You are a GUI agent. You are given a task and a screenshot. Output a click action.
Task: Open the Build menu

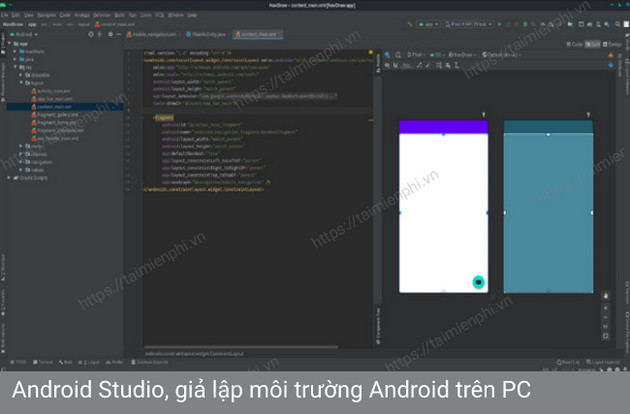click(119, 15)
